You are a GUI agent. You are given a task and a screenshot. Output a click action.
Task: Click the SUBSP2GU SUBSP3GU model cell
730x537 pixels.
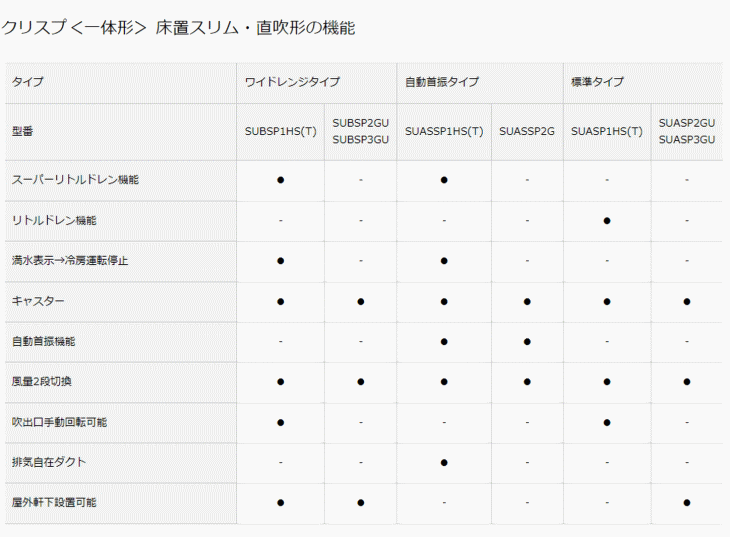361,131
